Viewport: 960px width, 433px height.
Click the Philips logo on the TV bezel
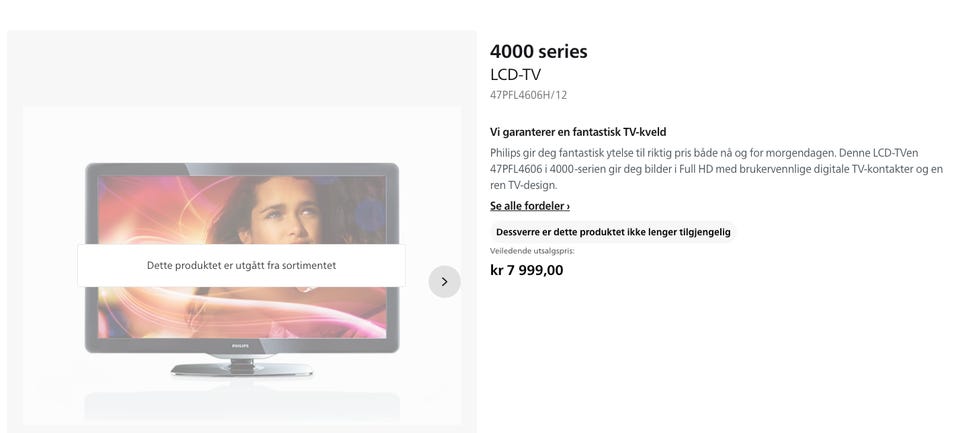241,347
